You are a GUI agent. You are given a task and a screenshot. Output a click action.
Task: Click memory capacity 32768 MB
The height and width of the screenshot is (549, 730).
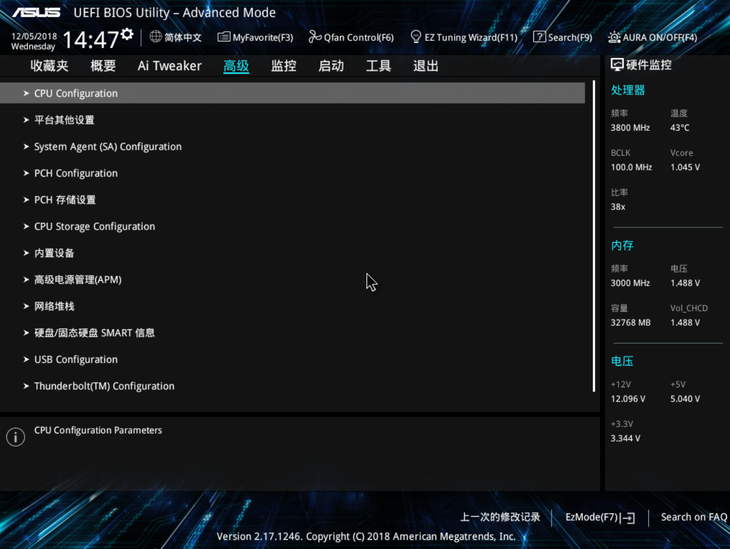point(630,323)
